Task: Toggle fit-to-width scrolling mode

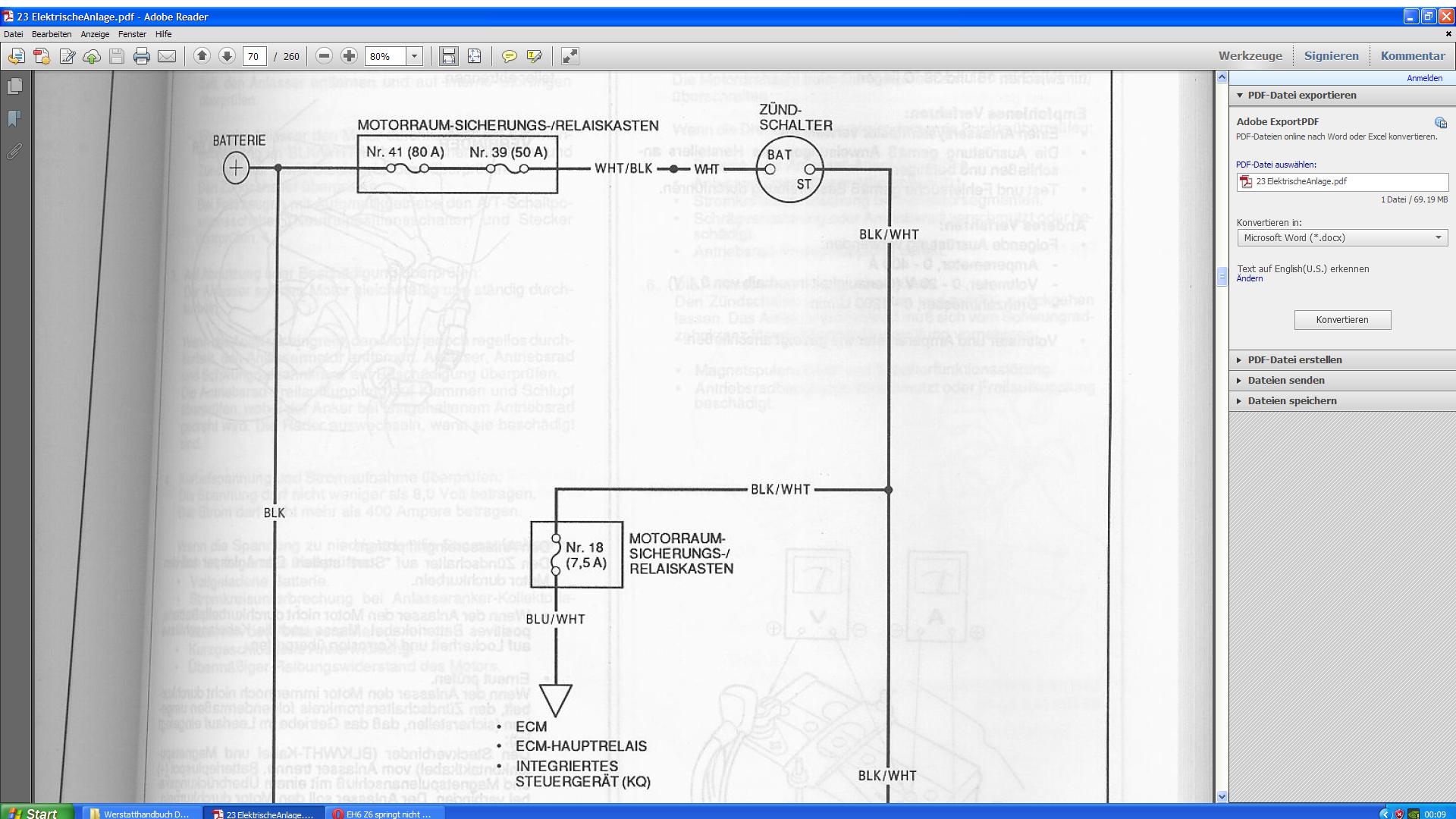Action: click(449, 56)
